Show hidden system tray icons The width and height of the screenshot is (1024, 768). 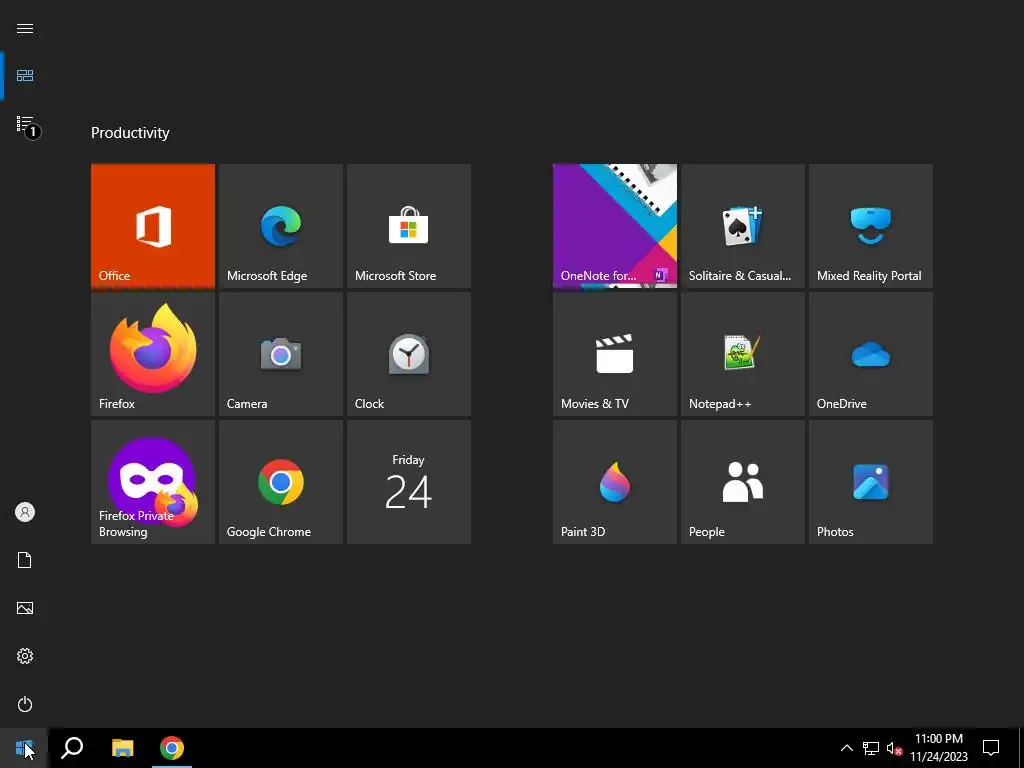tap(846, 748)
